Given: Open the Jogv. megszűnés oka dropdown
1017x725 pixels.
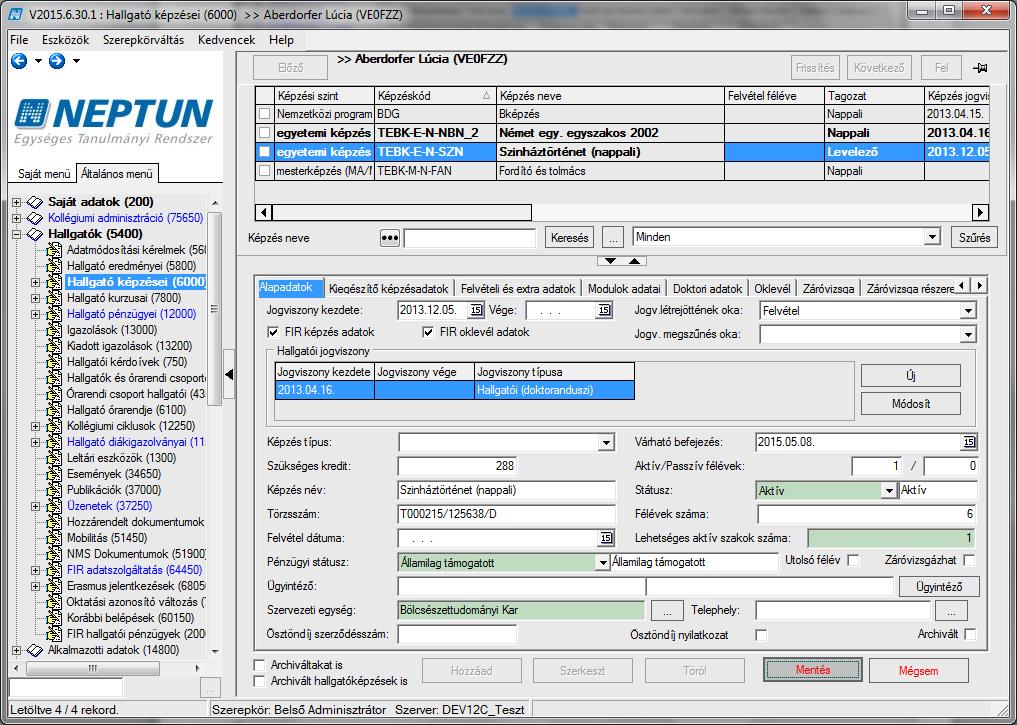Looking at the screenshot, I should click(968, 335).
